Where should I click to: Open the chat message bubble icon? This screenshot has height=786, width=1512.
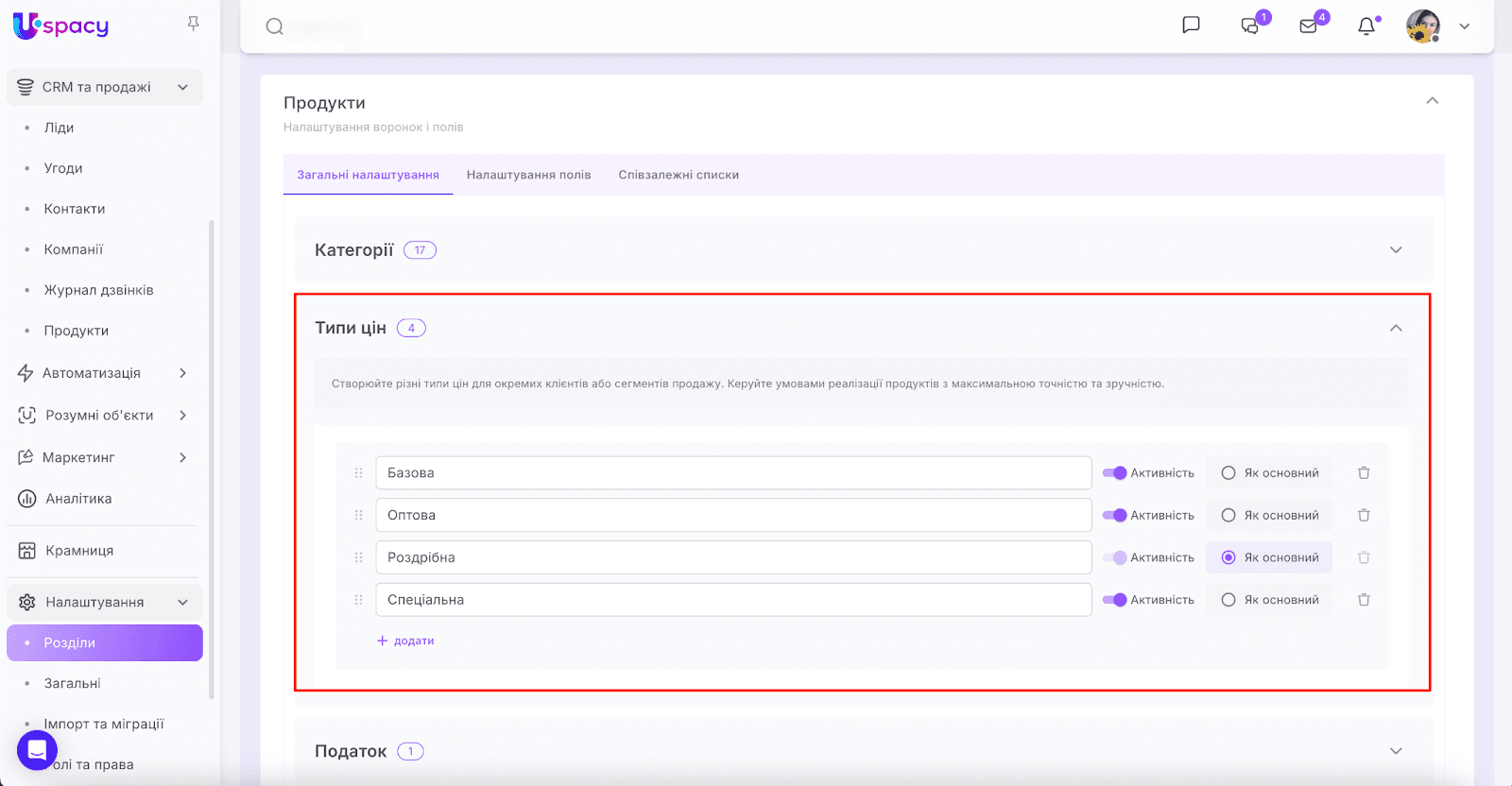[x=1191, y=26]
